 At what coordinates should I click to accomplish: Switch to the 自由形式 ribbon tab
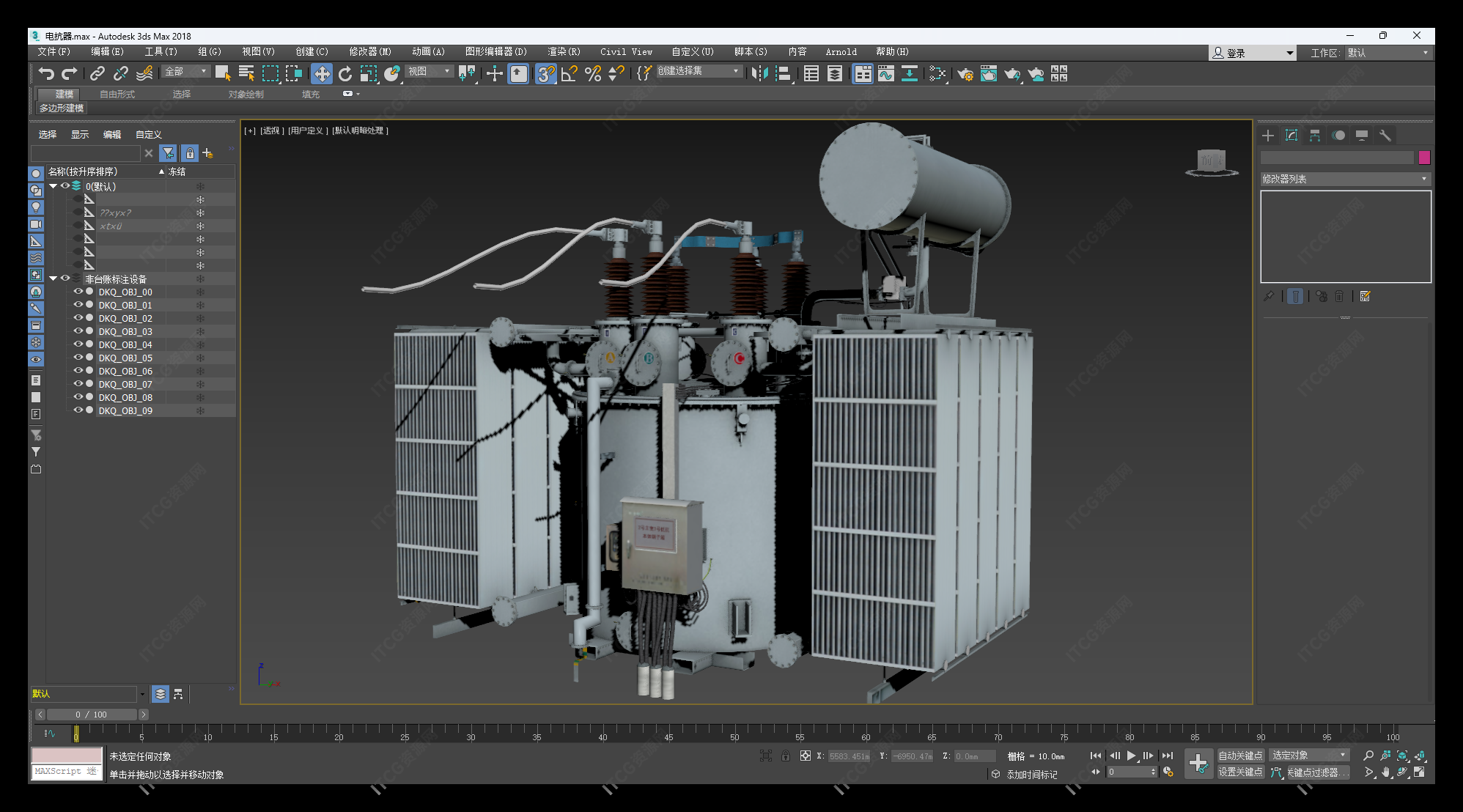(x=117, y=94)
